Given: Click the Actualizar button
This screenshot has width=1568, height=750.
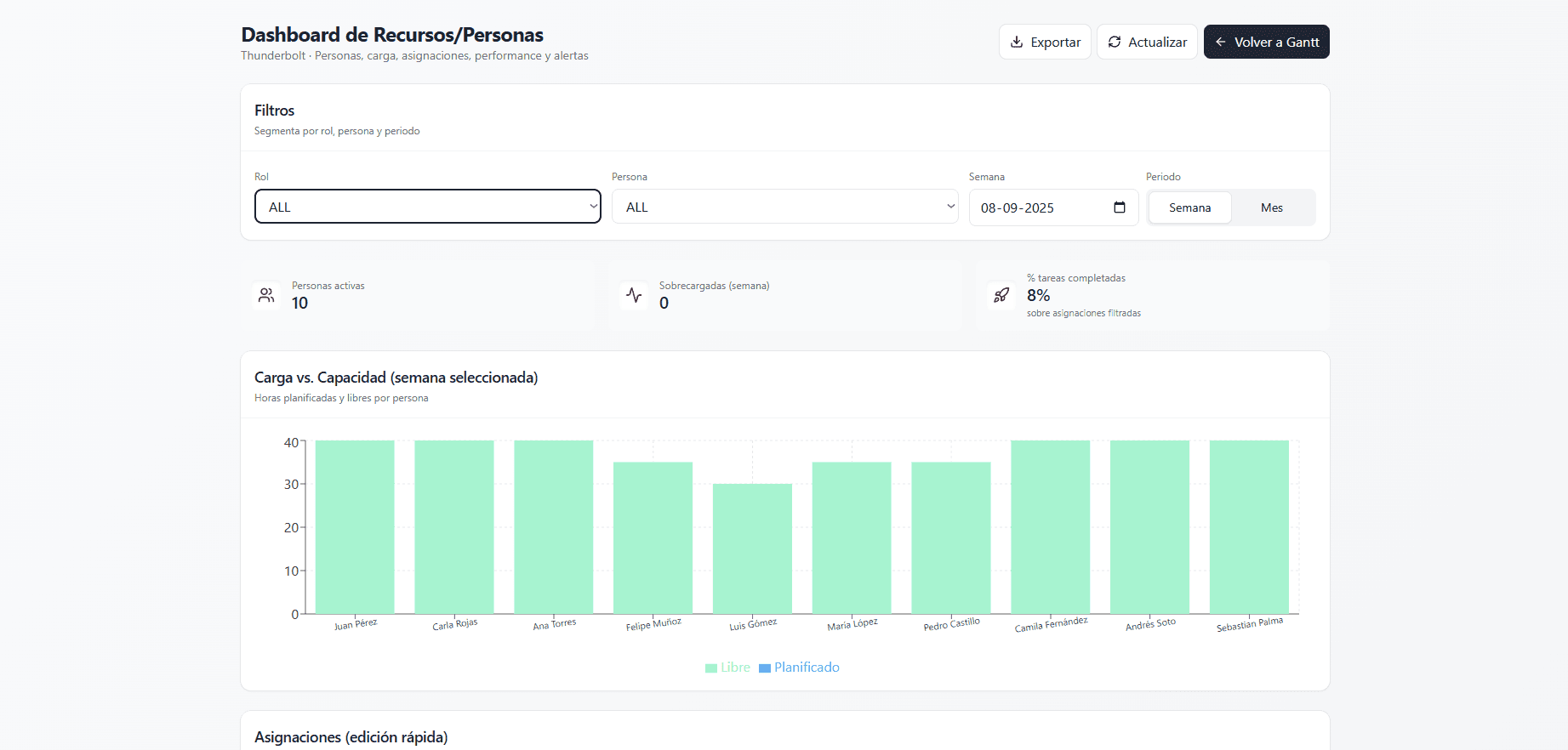Looking at the screenshot, I should 1147,42.
